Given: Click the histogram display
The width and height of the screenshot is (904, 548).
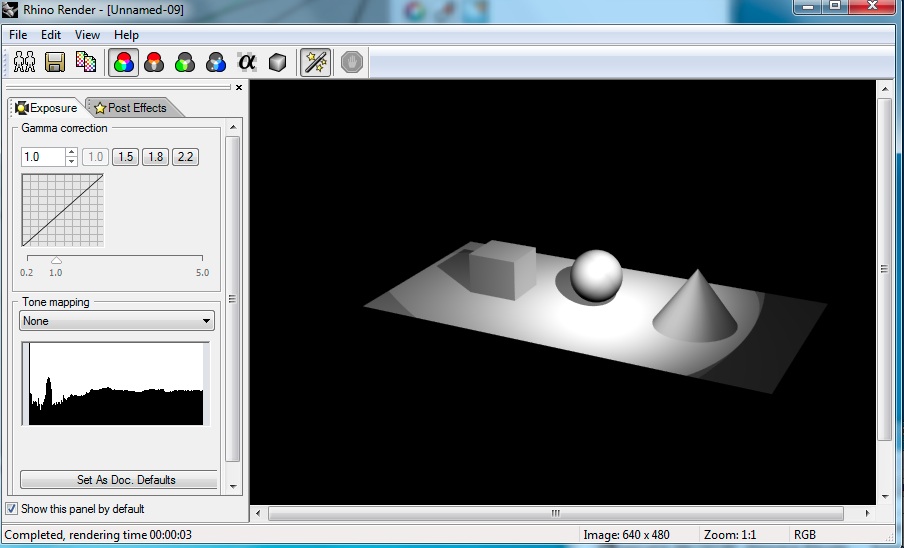Looking at the screenshot, I should (116, 384).
